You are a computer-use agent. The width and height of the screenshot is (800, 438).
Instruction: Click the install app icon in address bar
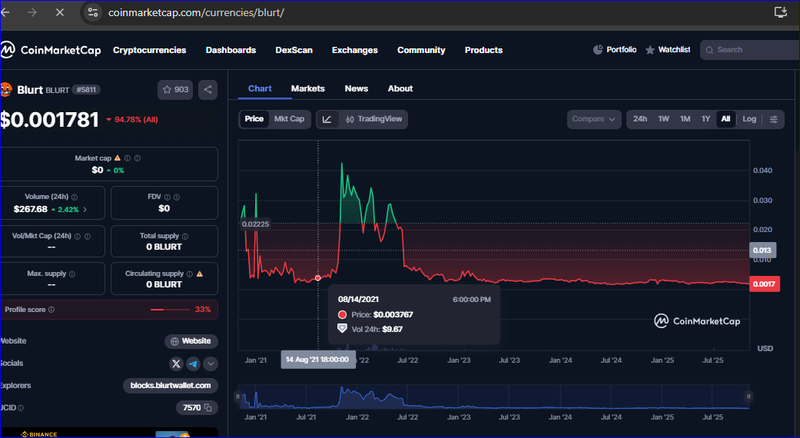coord(780,12)
